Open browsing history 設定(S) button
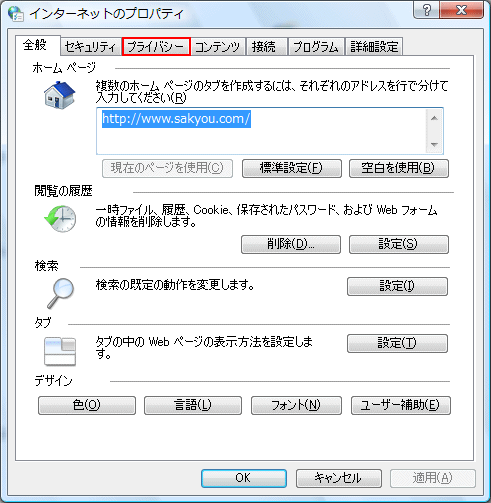This screenshot has width=491, height=503. (399, 244)
